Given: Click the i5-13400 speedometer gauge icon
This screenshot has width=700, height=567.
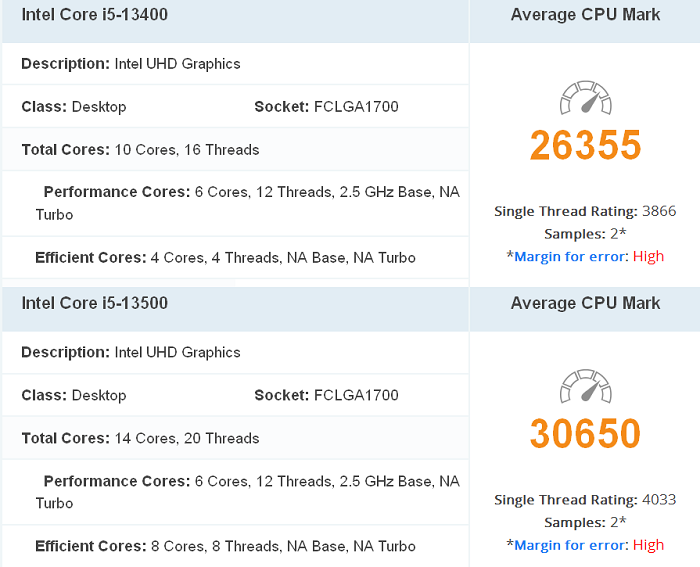Looking at the screenshot, I should pos(585,97).
